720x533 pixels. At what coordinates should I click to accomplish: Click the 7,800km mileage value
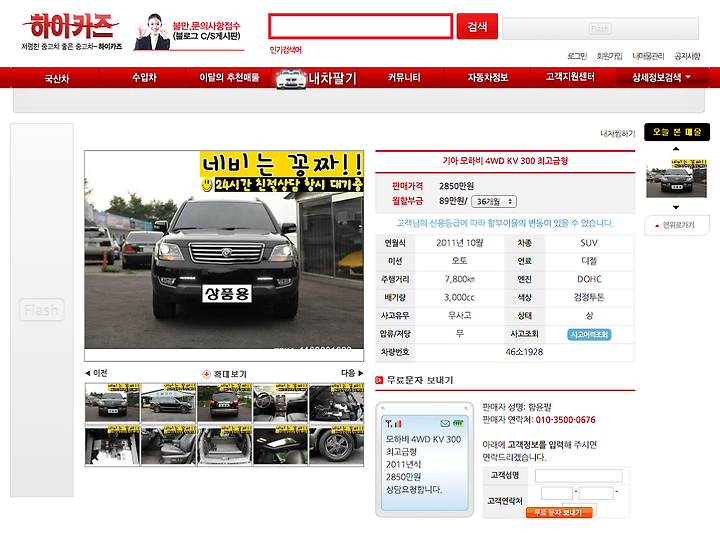pyautogui.click(x=460, y=279)
